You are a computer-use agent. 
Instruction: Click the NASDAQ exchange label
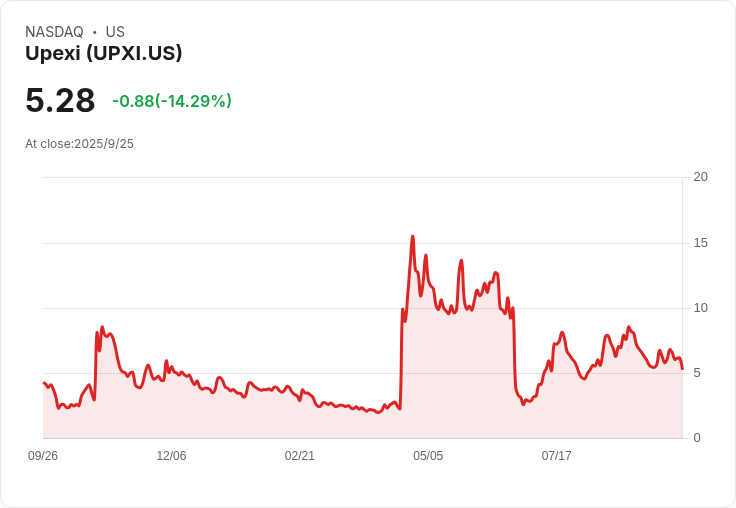click(54, 32)
